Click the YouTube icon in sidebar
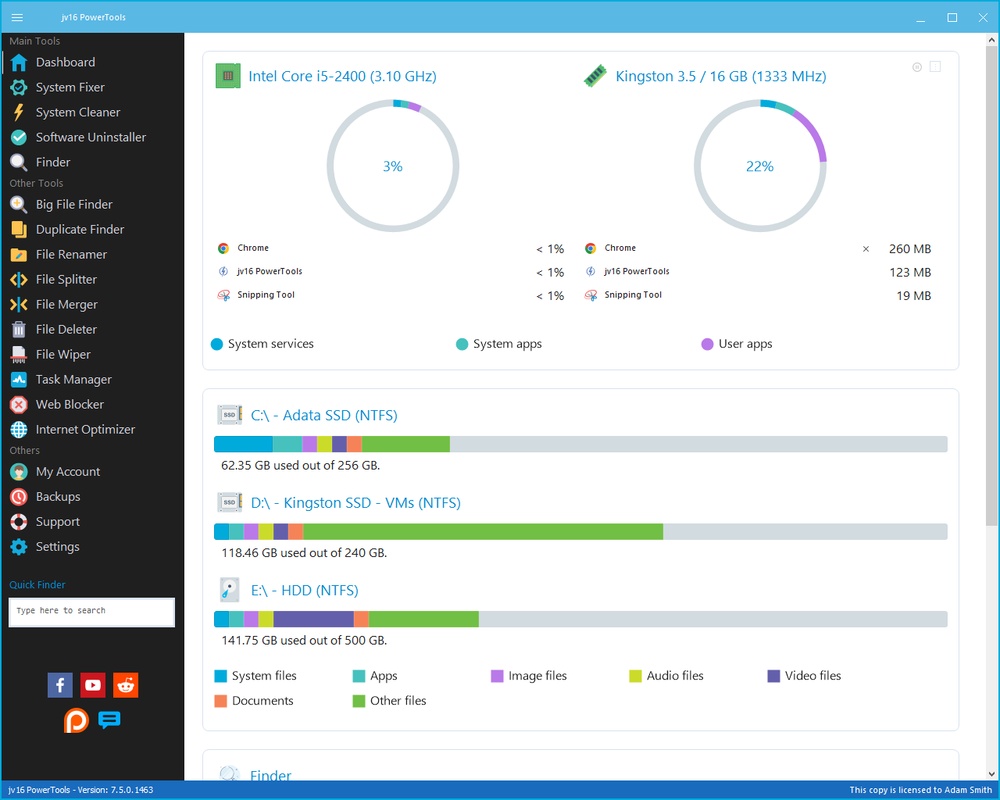 (93, 685)
